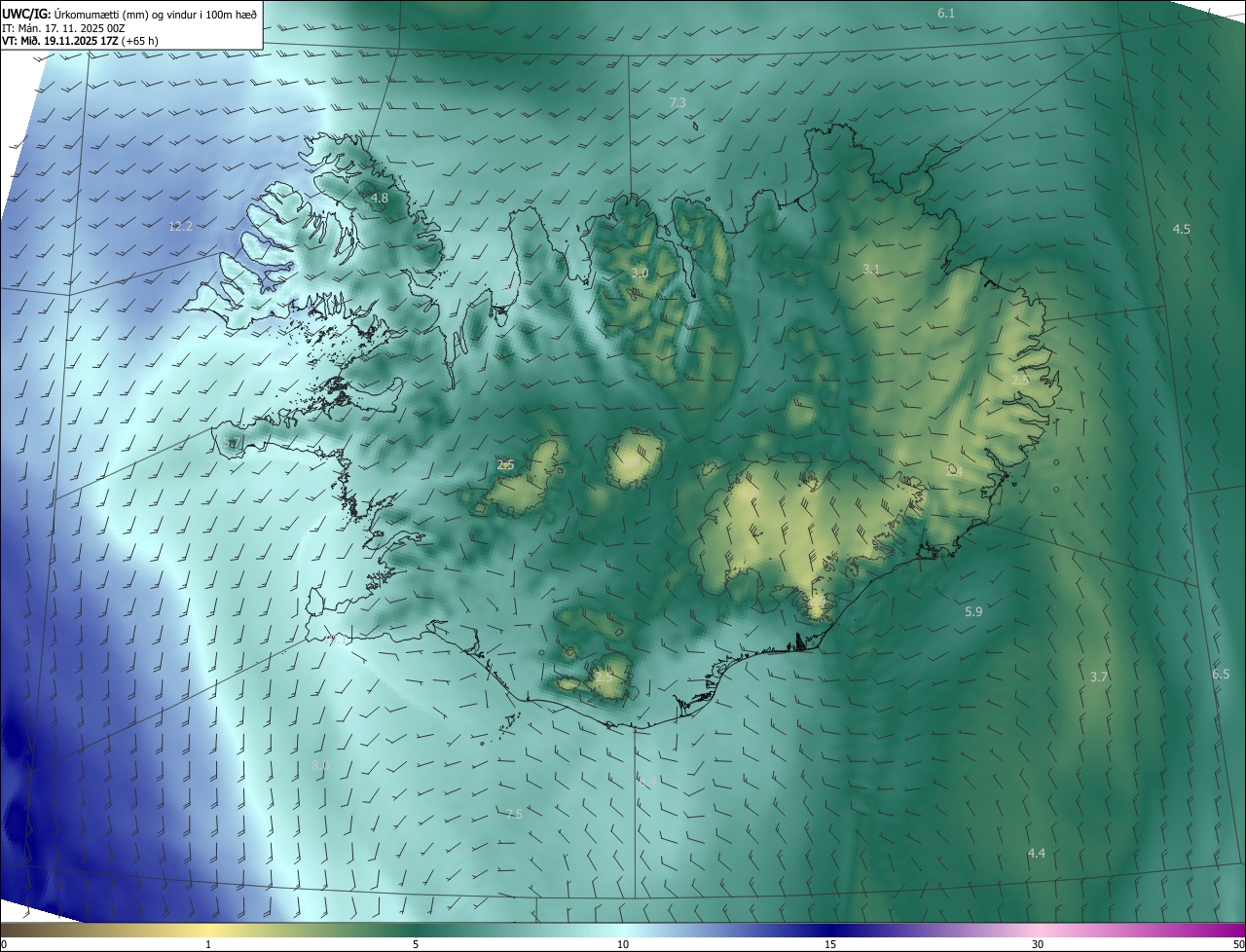This screenshot has width=1246, height=952.
Task: Click the 4.8 value in the Westfjords
Action: [x=380, y=198]
